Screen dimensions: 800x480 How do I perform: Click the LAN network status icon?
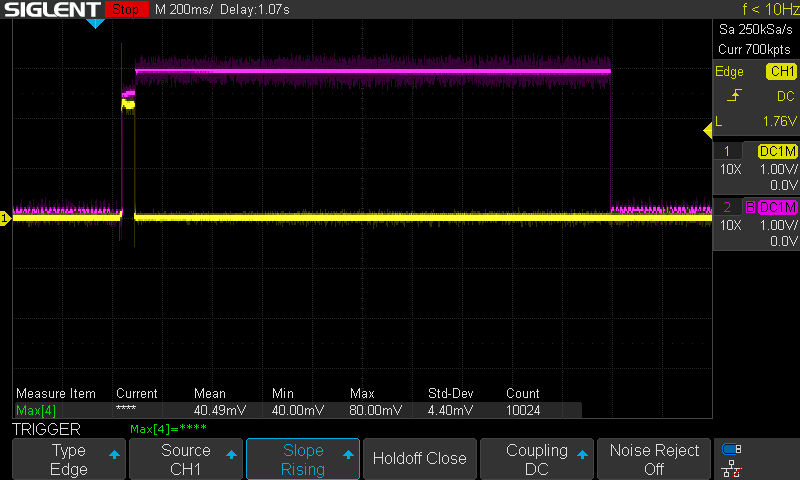[x=732, y=468]
